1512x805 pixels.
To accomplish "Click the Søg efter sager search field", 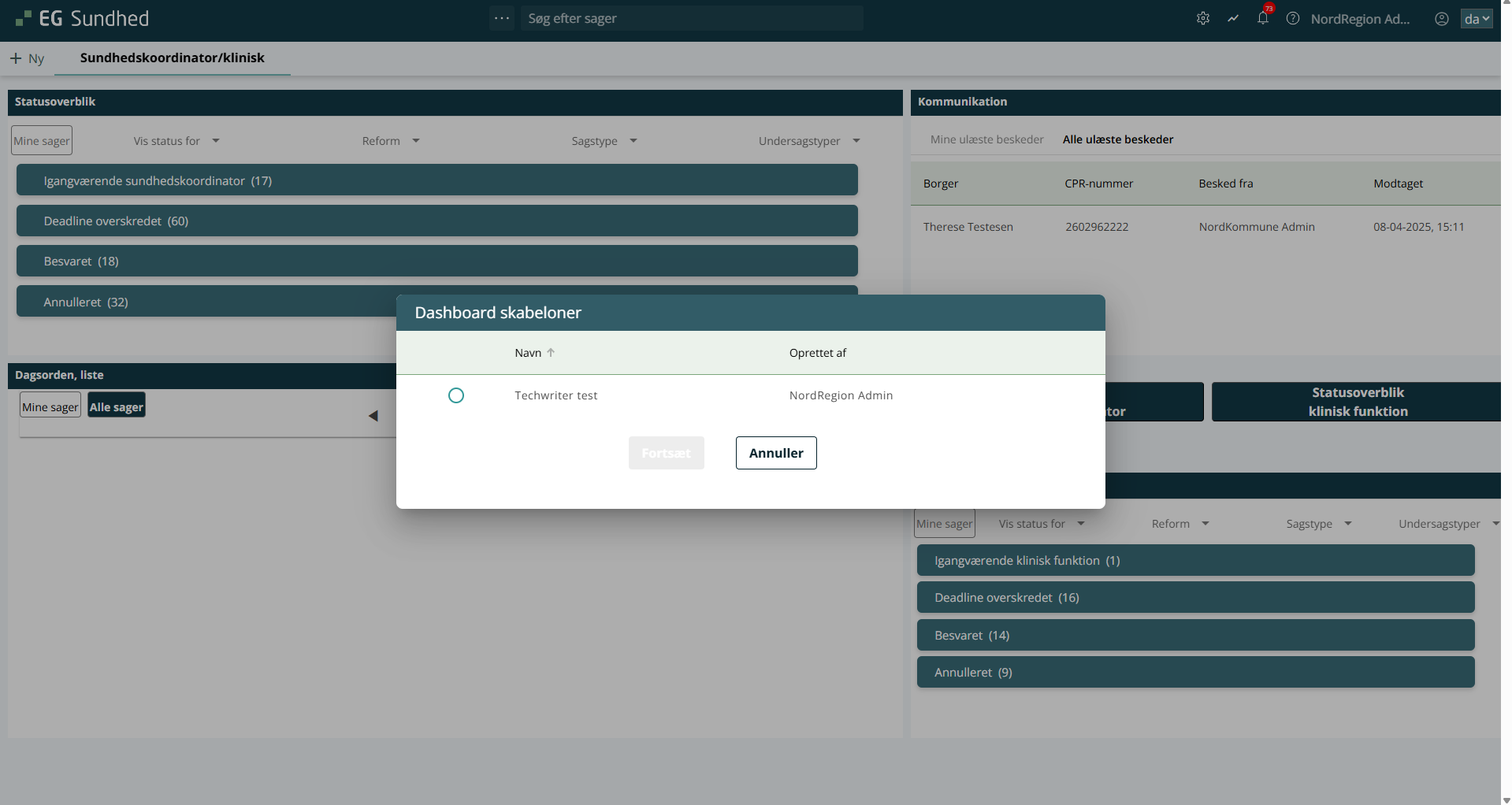I will point(691,18).
